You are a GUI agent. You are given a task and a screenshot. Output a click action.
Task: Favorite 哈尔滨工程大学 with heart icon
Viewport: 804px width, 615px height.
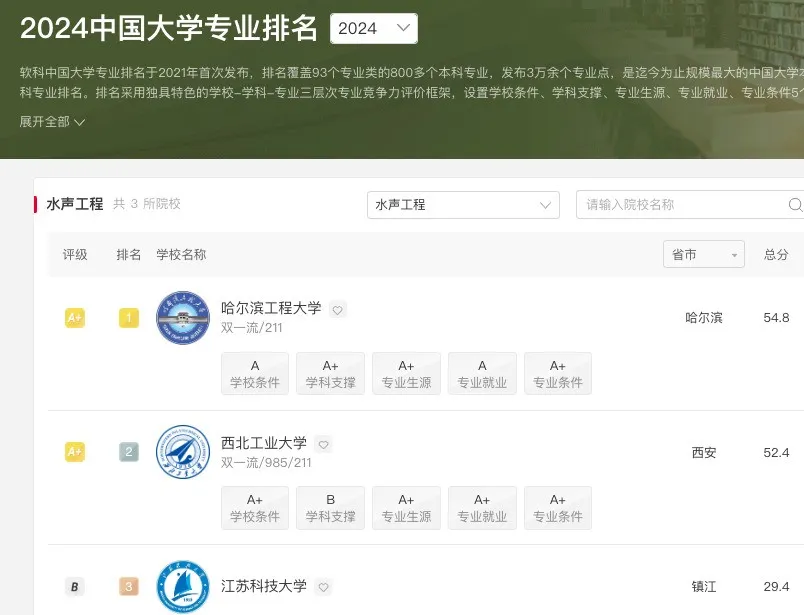pos(337,310)
